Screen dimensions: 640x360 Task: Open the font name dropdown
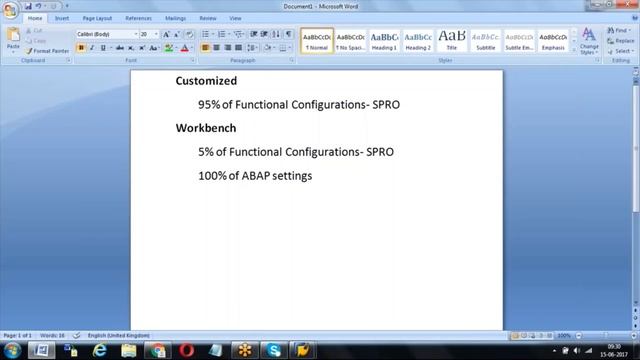pyautogui.click(x=136, y=34)
